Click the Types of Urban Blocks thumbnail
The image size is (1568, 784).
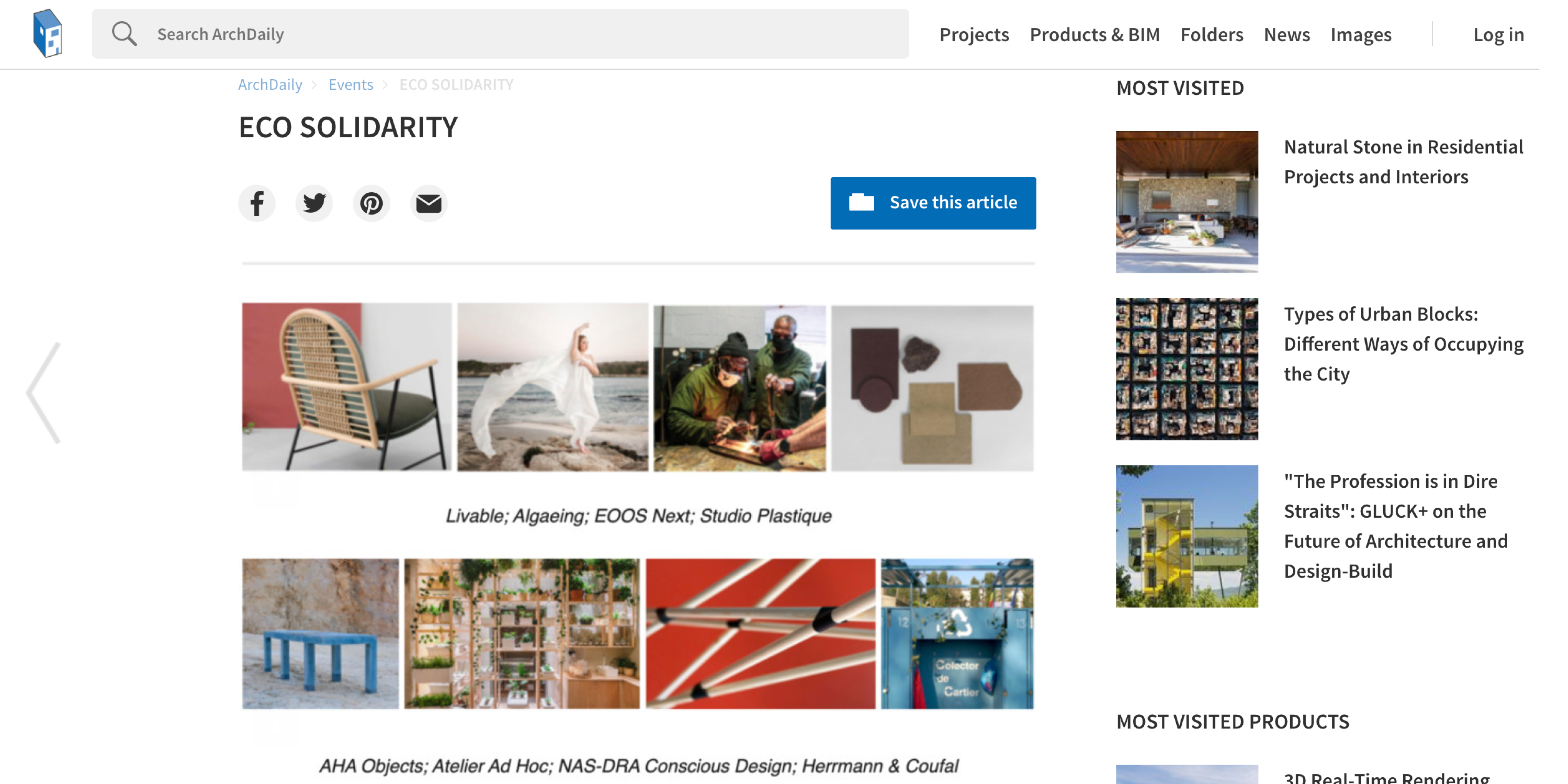click(1186, 369)
